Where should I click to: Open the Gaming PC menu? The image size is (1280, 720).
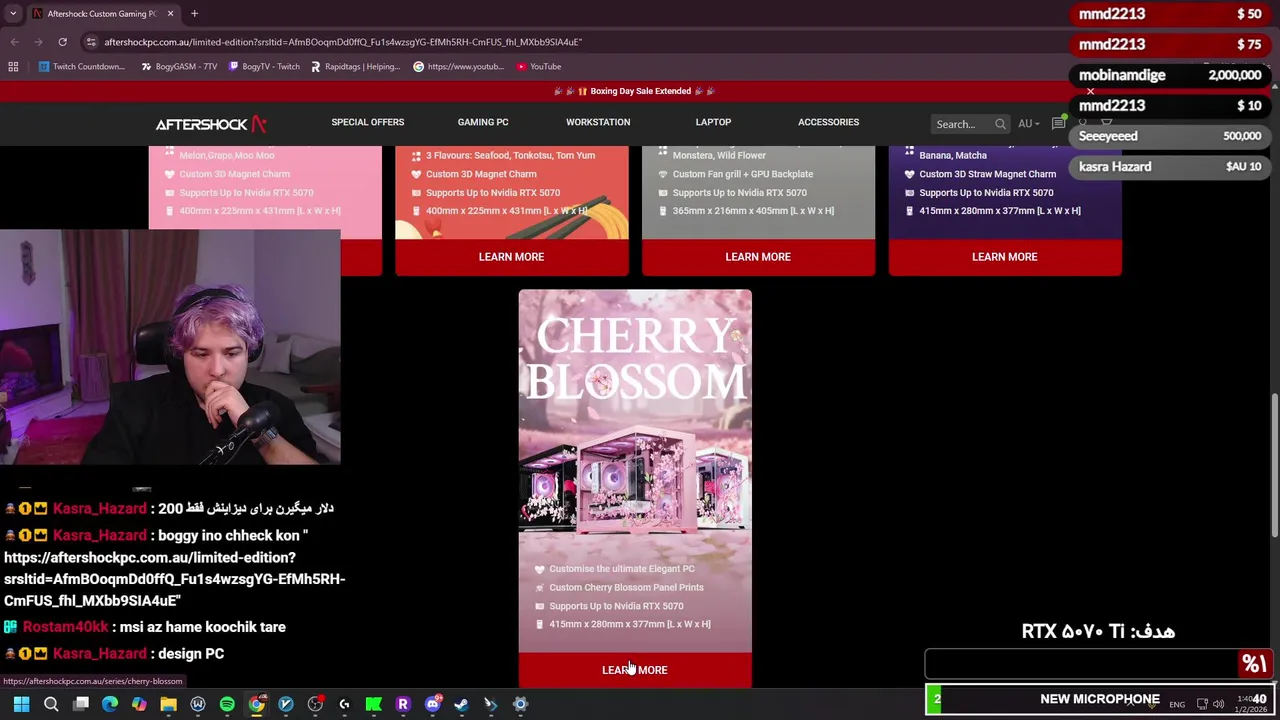(x=483, y=122)
